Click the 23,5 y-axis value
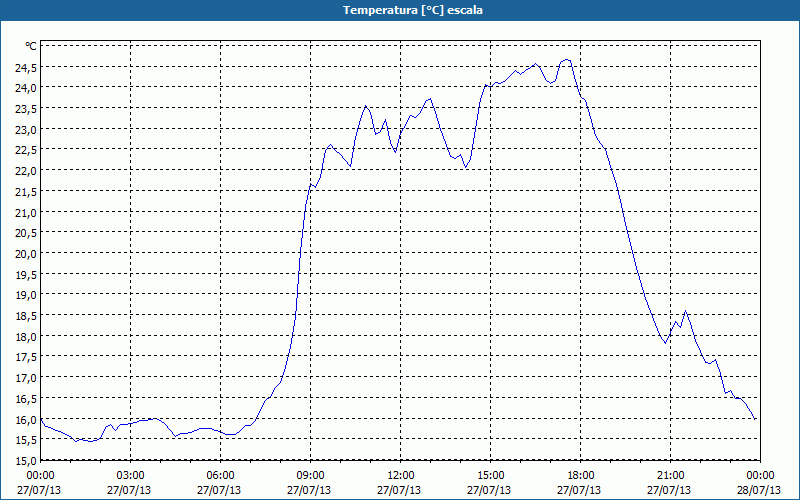 [x=26, y=109]
